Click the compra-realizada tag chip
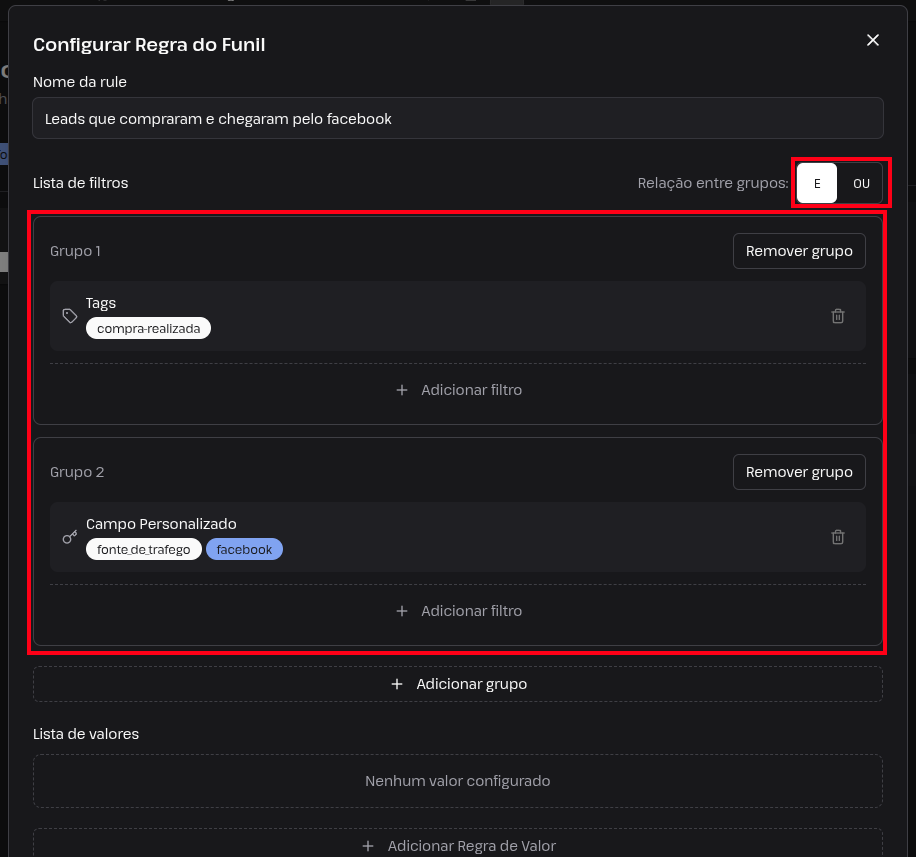Screen dimensions: 916x857 point(148,328)
